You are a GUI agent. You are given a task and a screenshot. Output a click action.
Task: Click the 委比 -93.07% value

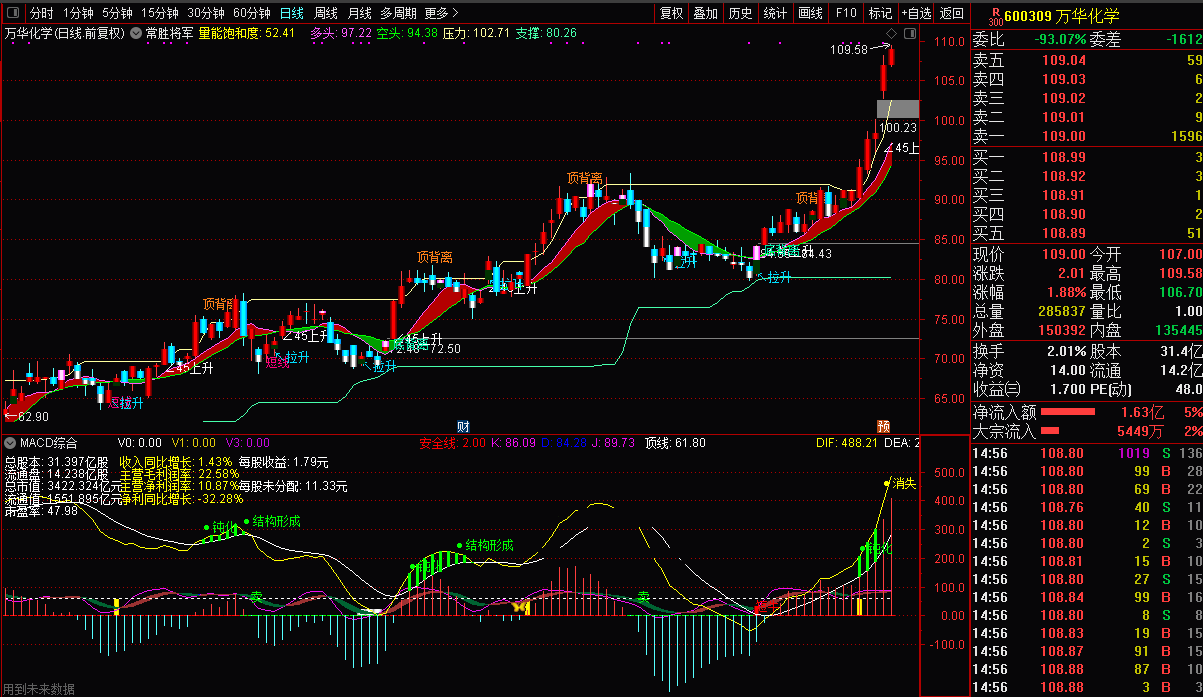click(1059, 40)
